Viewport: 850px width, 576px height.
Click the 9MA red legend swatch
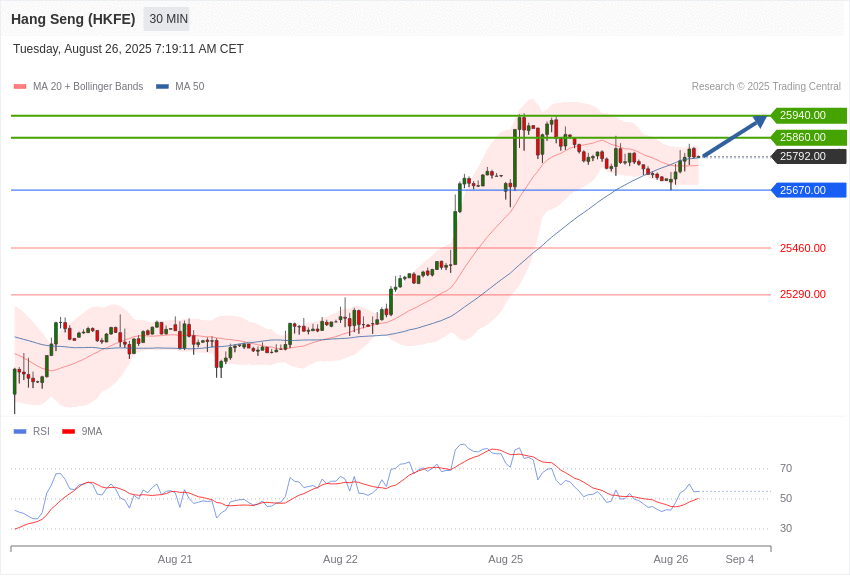click(x=68, y=432)
